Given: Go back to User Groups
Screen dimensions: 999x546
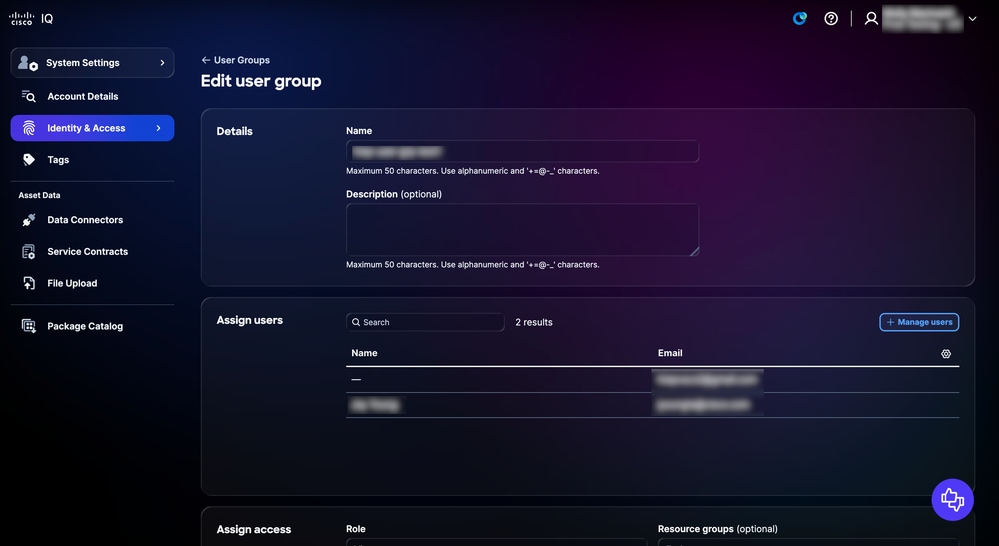Looking at the screenshot, I should click(x=241, y=60).
